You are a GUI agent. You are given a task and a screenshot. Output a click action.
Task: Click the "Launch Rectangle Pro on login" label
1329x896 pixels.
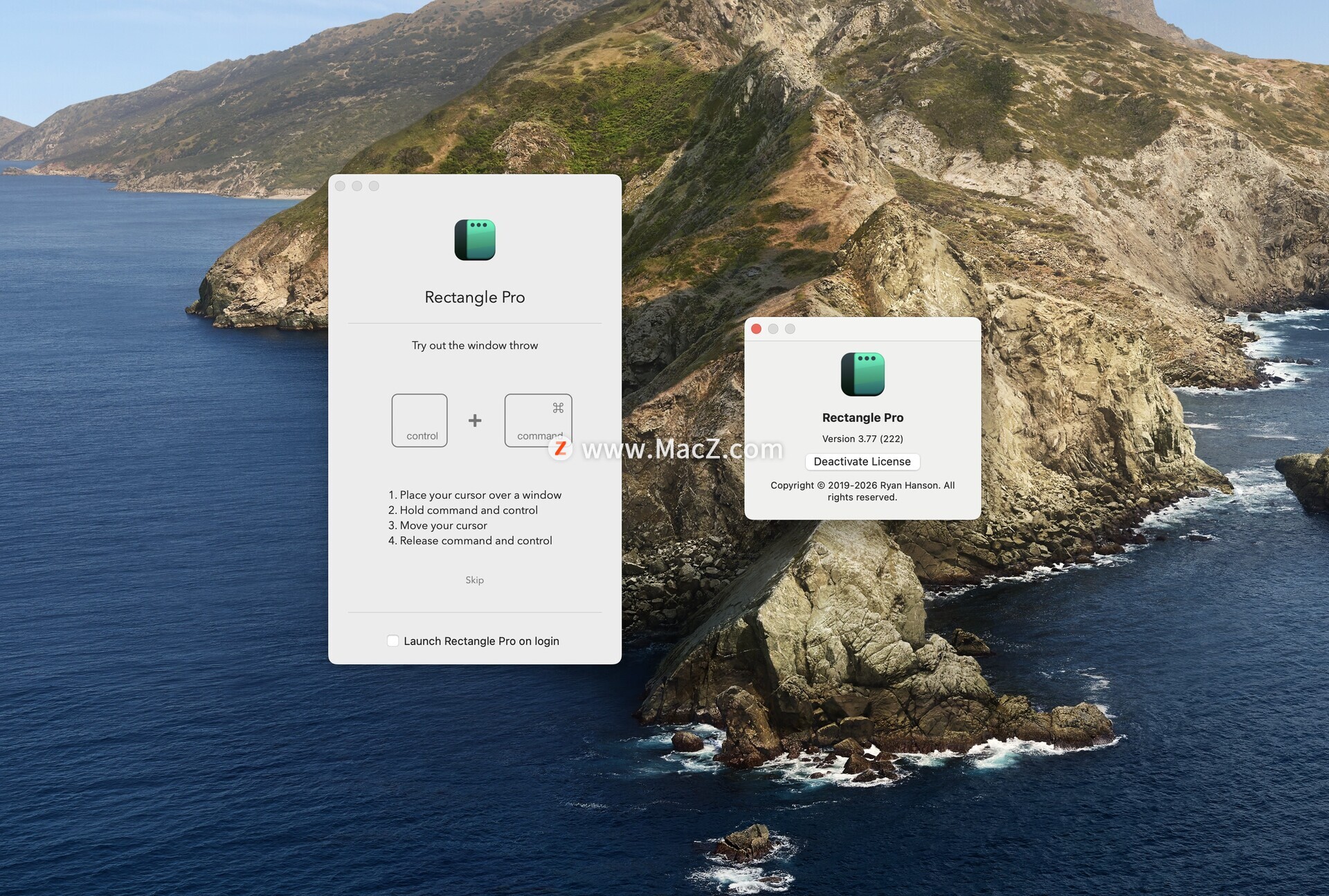pos(481,641)
